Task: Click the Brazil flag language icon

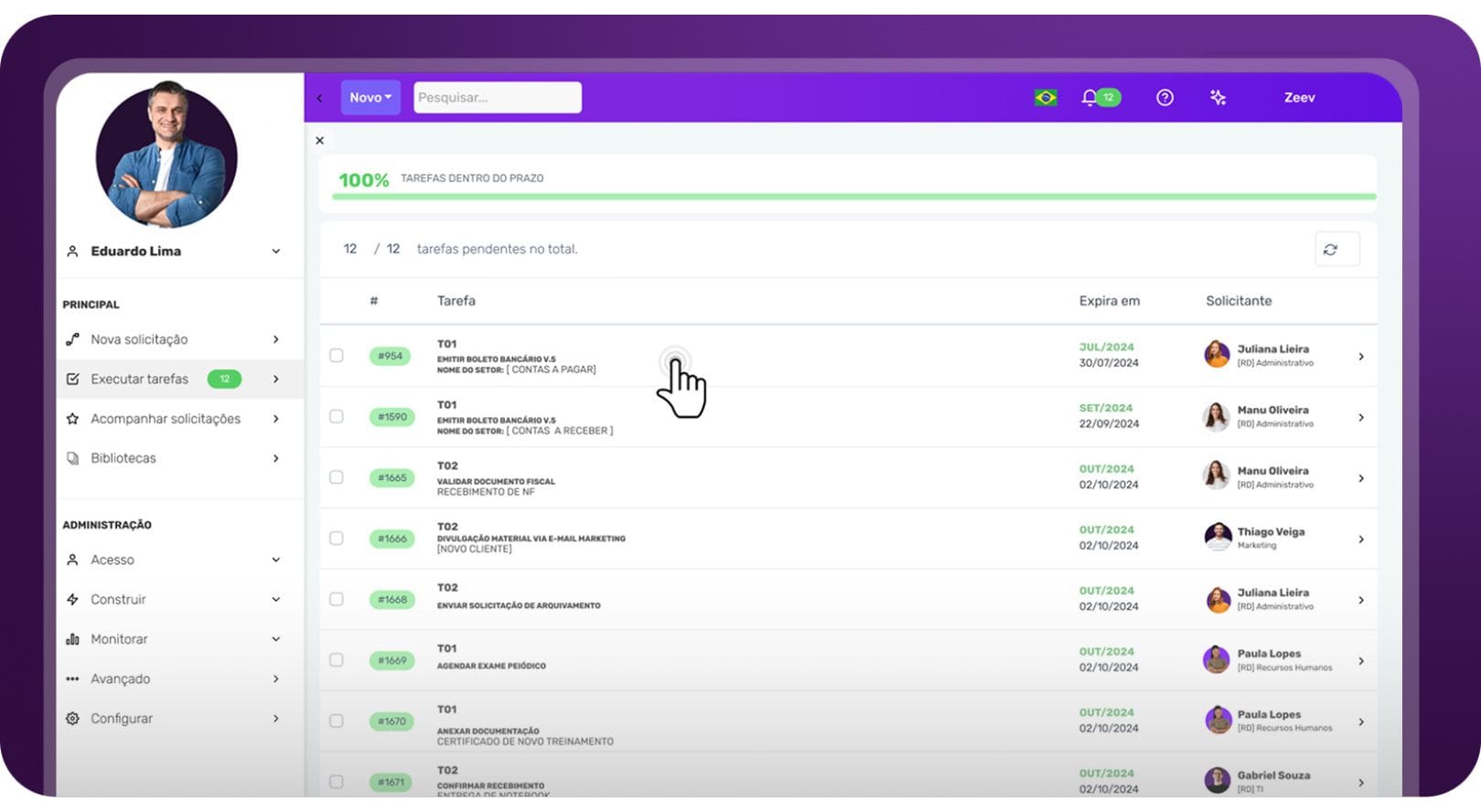Action: point(1046,98)
